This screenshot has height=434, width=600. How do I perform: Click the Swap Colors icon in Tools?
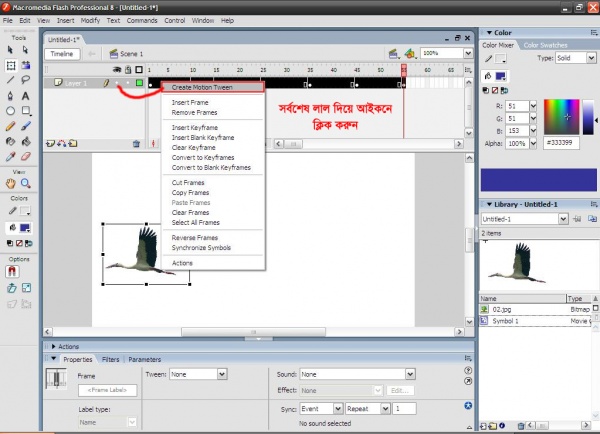(29, 243)
